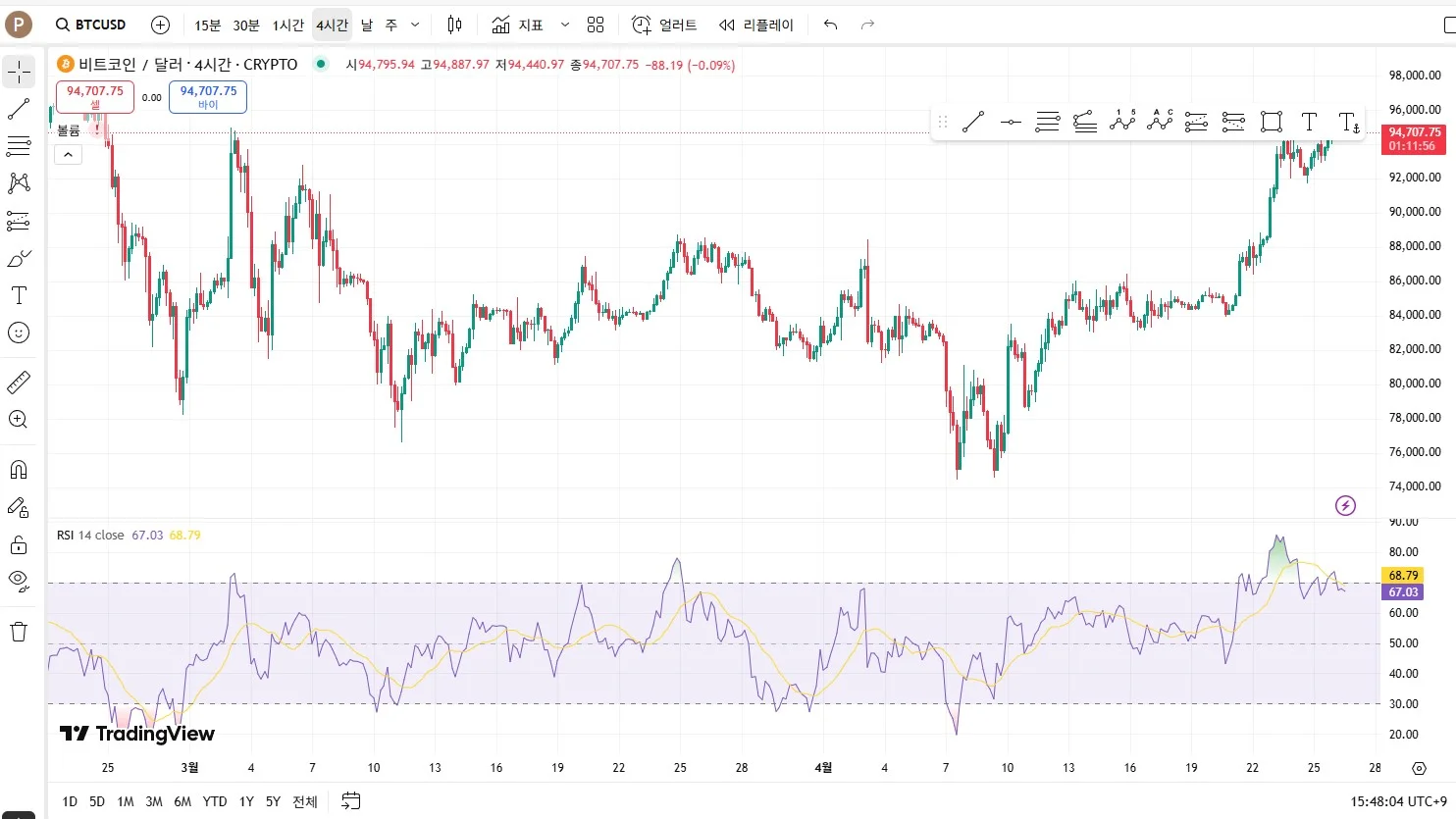Open the candlestick chart type selector
1456x819 pixels.
tap(454, 25)
